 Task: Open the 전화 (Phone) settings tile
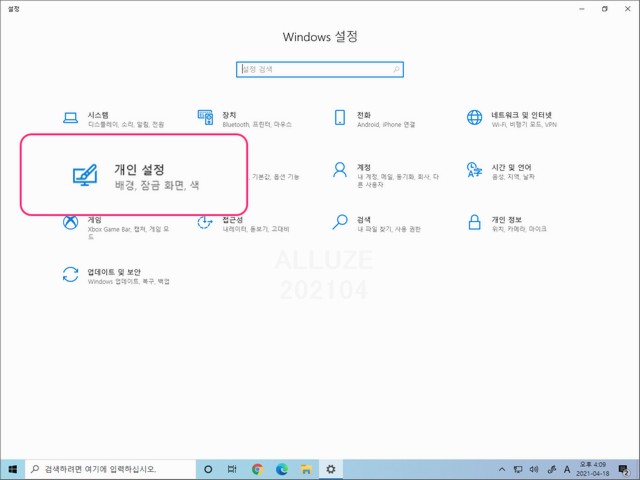point(375,119)
